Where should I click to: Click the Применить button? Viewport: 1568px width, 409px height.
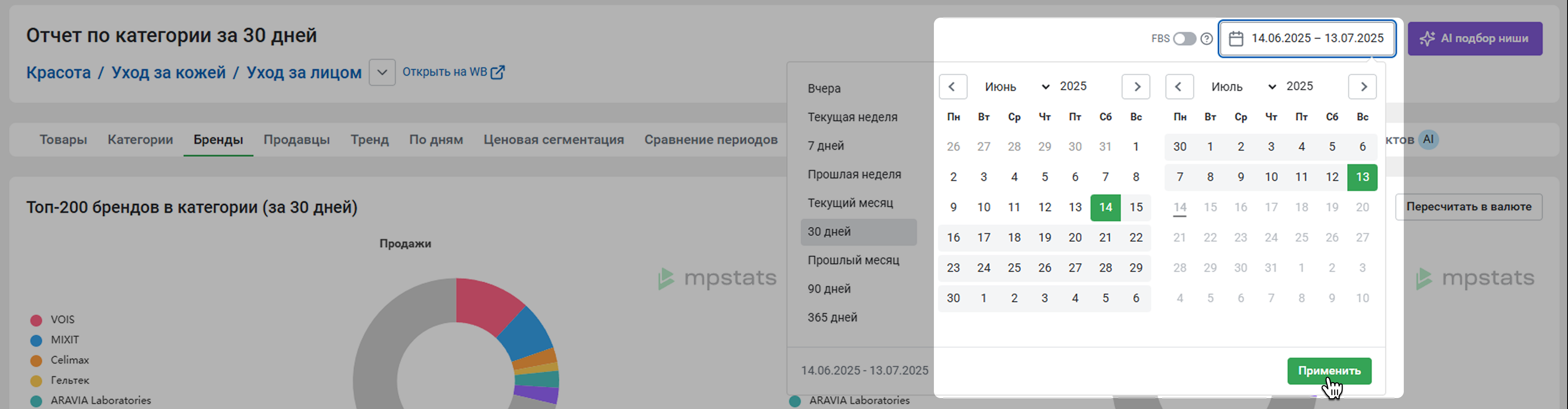coord(1329,371)
